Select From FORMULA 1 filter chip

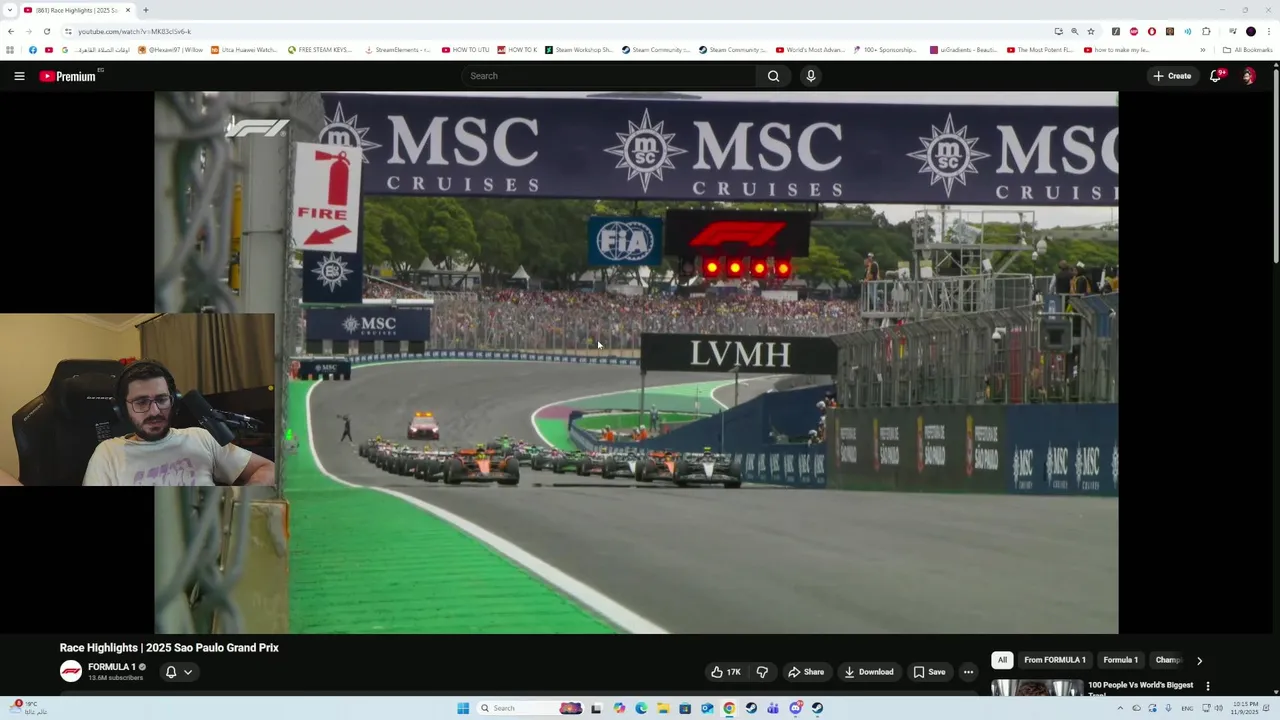1055,660
